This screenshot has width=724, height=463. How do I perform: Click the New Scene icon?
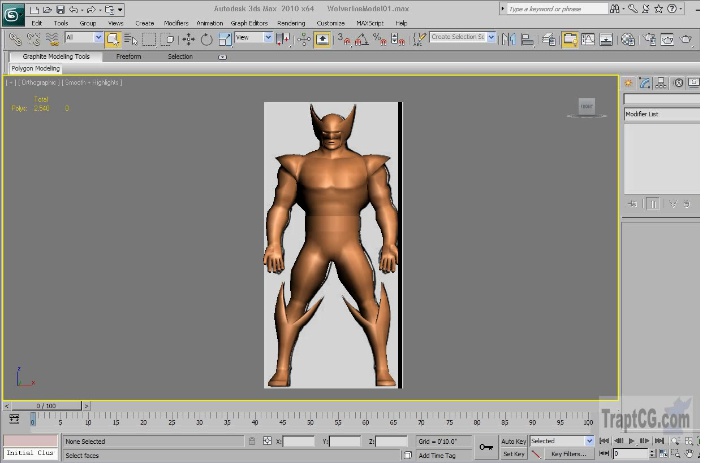point(34,9)
